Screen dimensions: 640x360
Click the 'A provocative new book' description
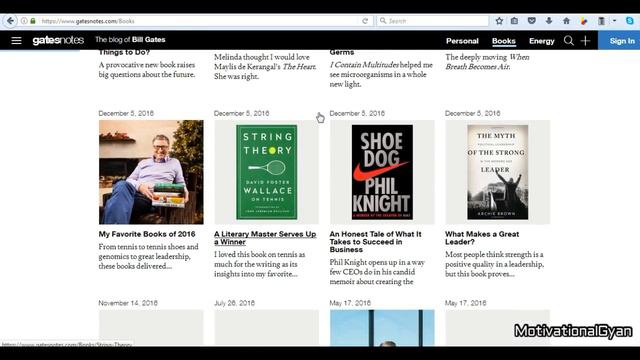tap(147, 69)
